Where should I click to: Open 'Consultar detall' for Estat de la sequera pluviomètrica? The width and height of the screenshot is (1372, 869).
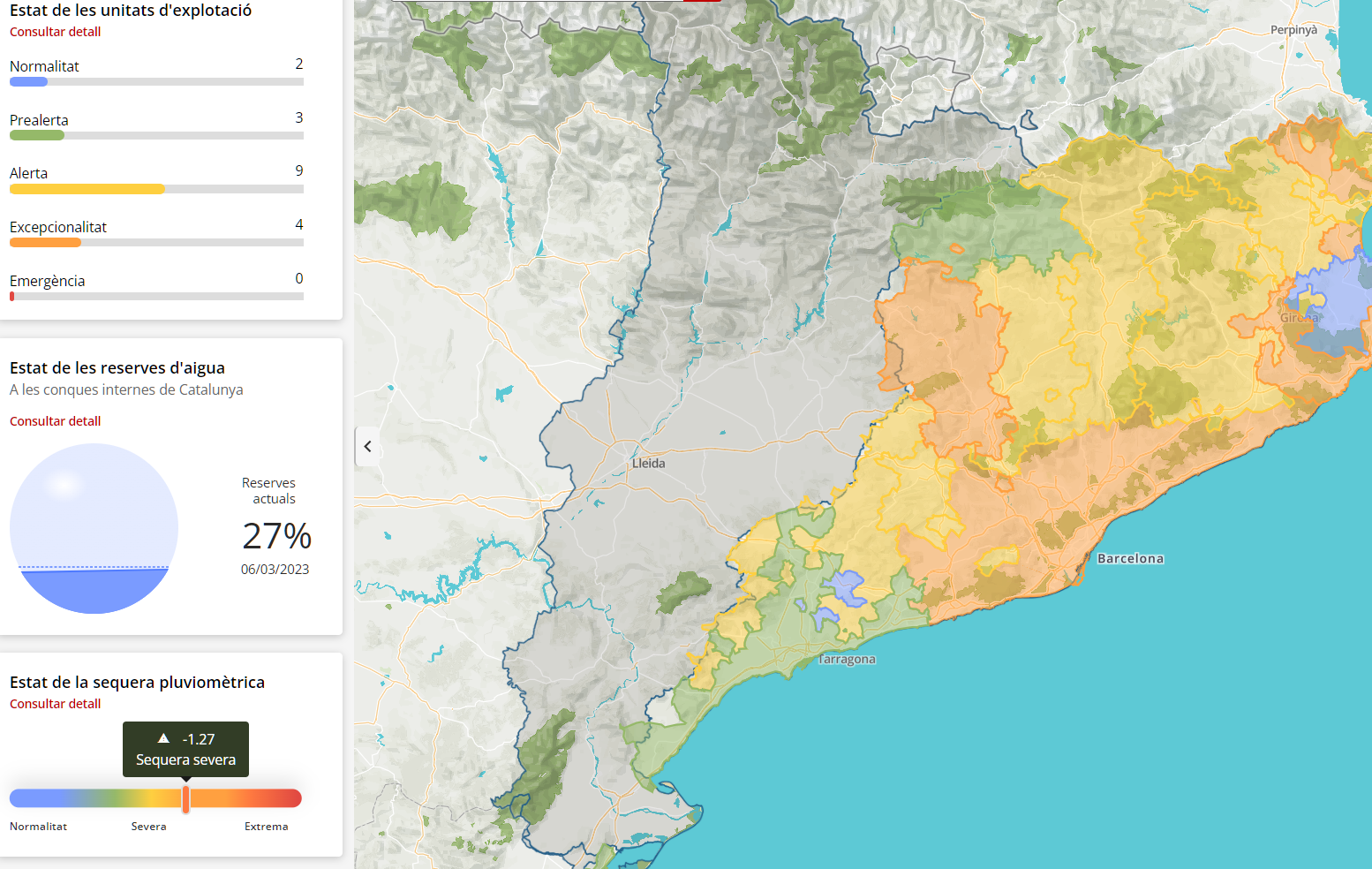point(55,703)
